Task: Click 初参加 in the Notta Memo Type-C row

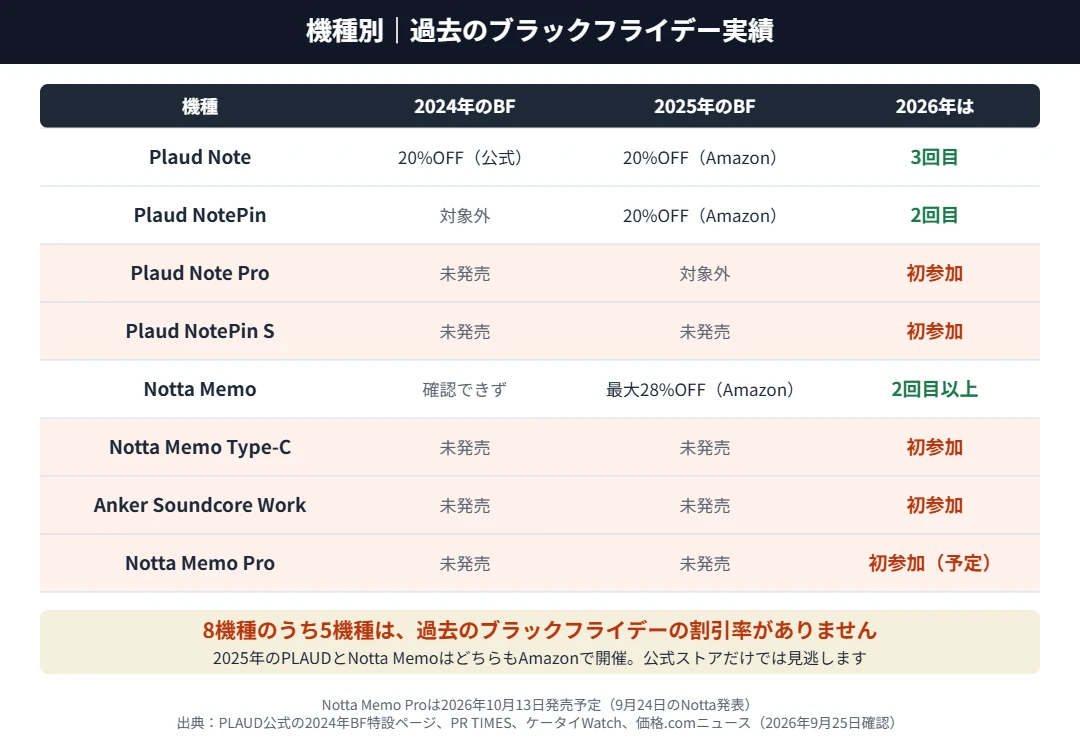Action: (x=935, y=447)
